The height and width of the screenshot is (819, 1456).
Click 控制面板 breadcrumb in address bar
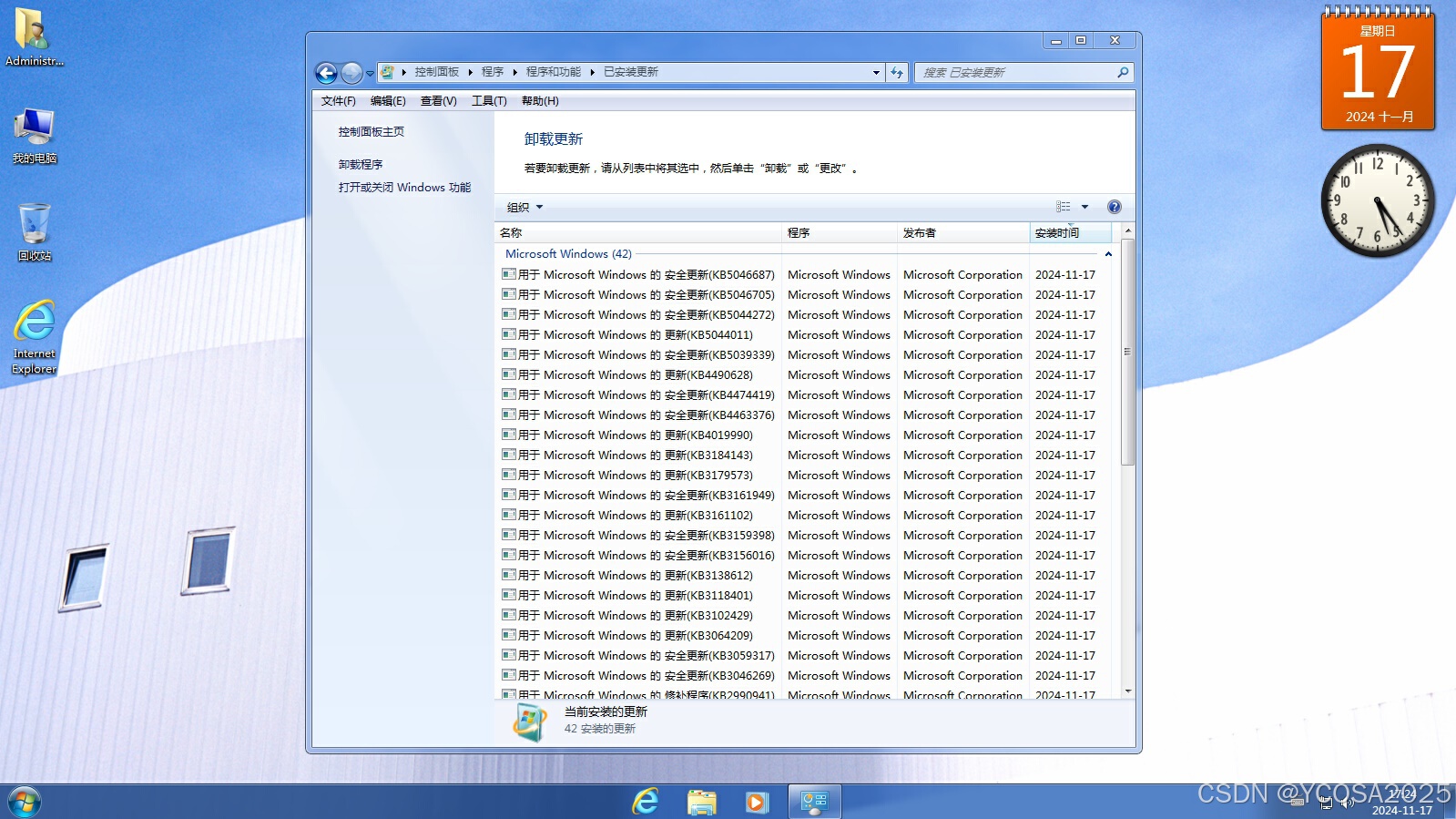pyautogui.click(x=437, y=72)
